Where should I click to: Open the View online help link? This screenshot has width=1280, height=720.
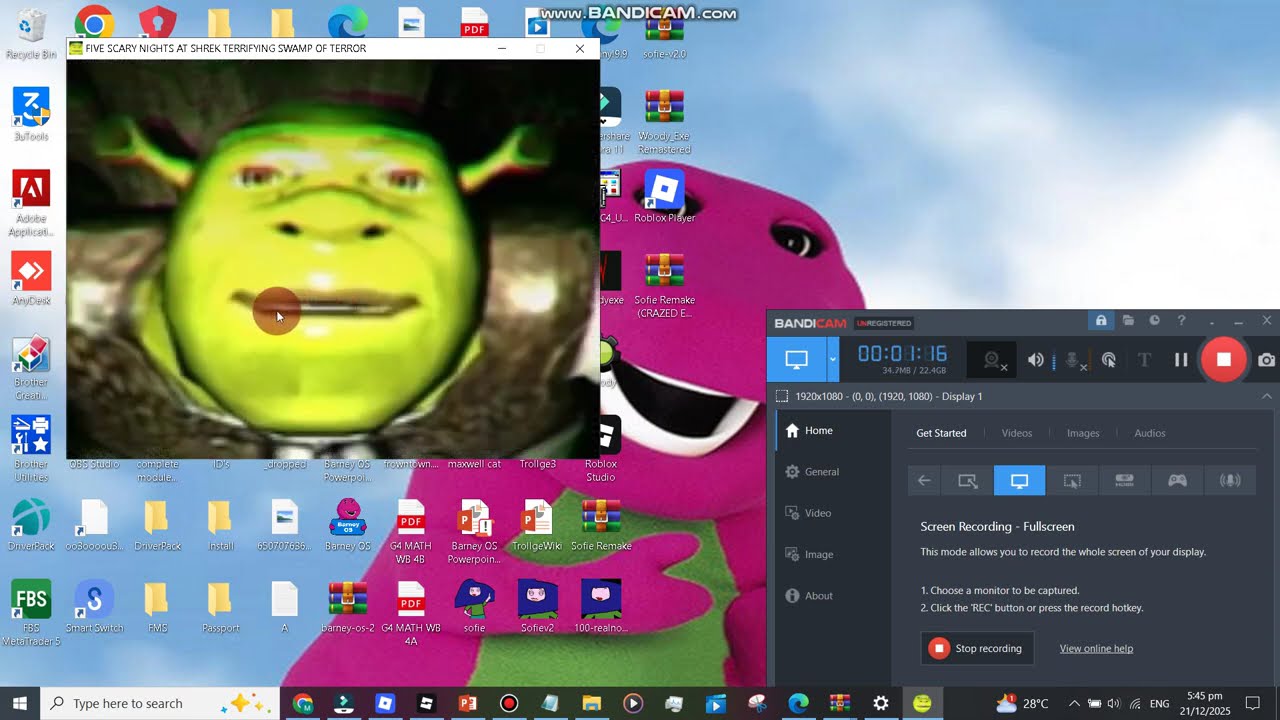(1096, 649)
